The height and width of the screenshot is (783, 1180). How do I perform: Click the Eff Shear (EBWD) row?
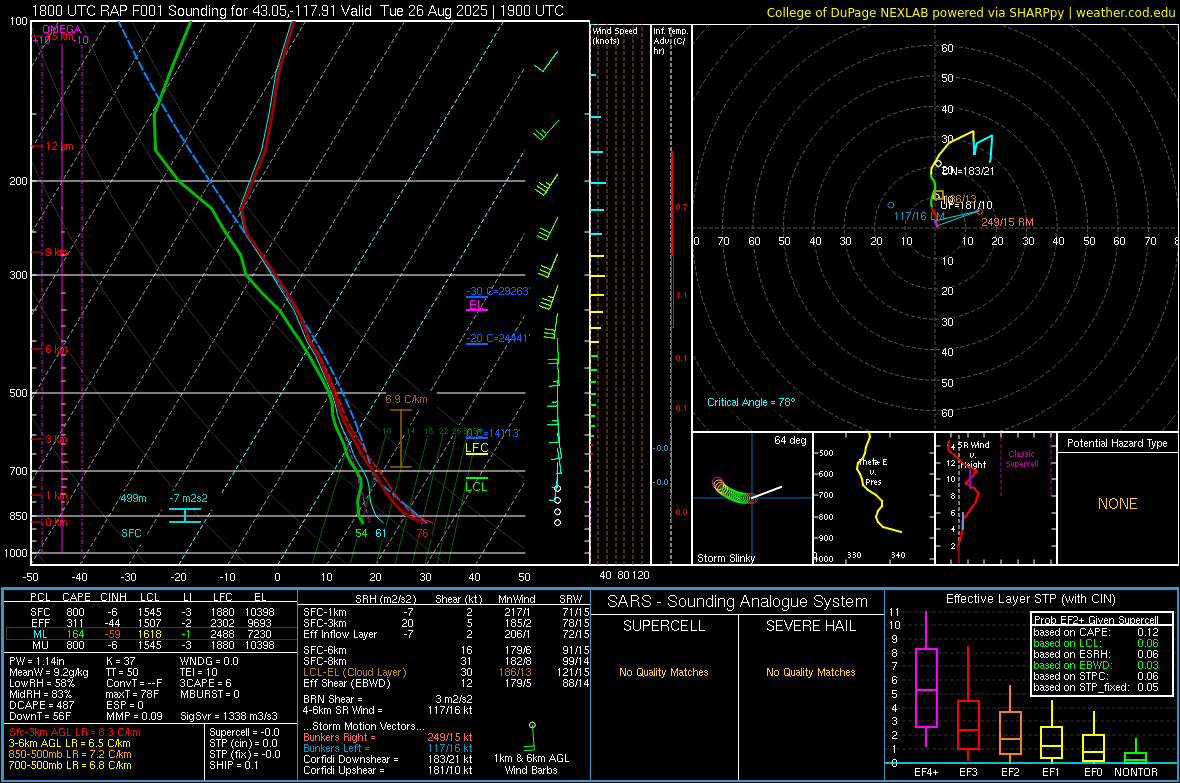(x=446, y=683)
